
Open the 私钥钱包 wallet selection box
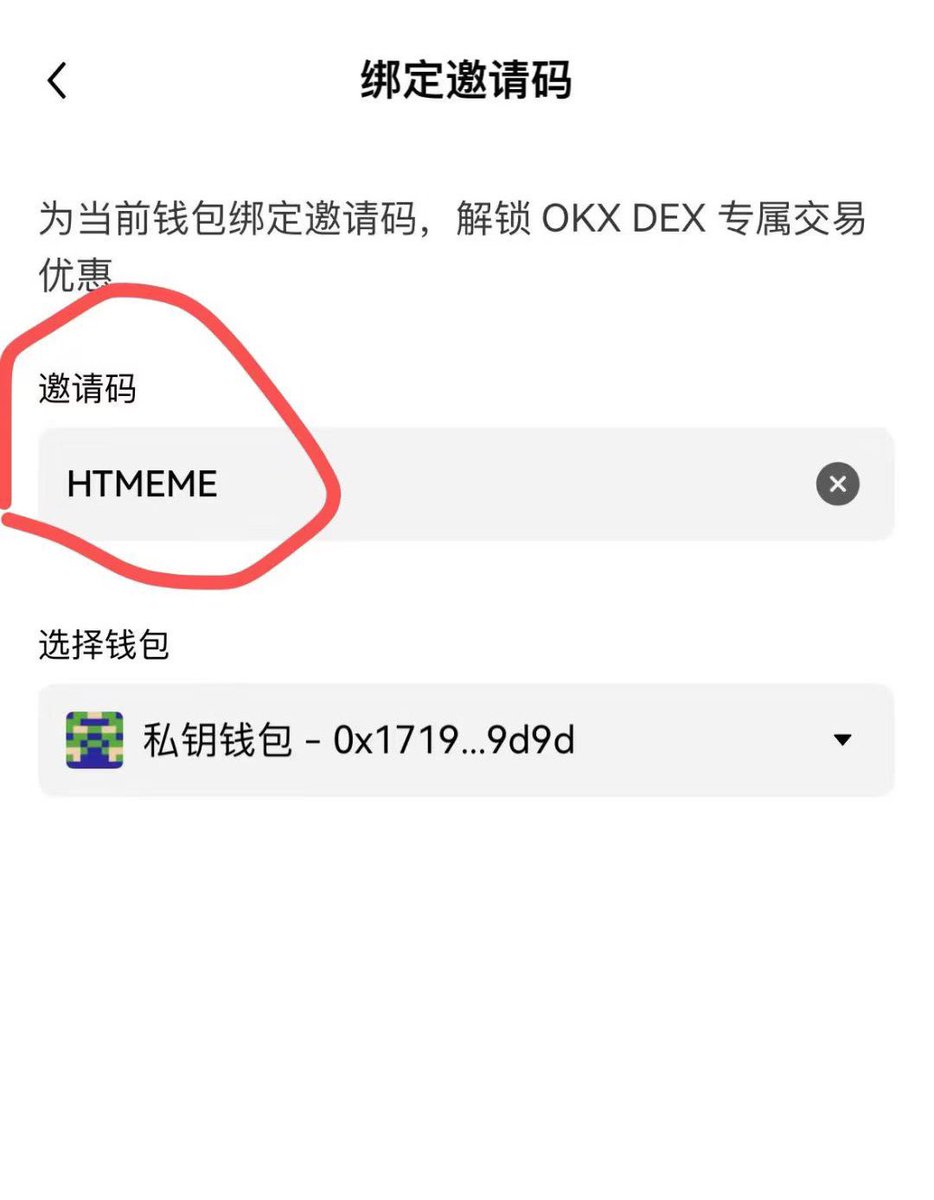click(466, 740)
